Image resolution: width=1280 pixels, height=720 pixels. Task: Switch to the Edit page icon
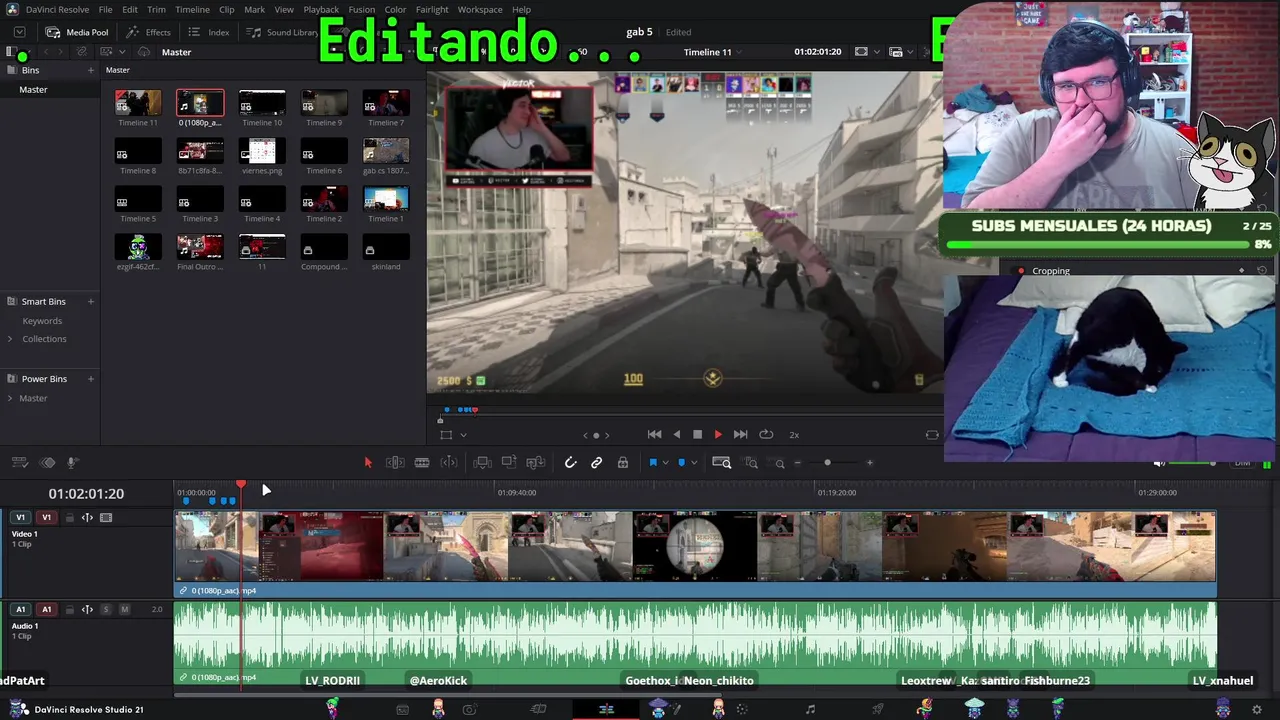[x=606, y=710]
